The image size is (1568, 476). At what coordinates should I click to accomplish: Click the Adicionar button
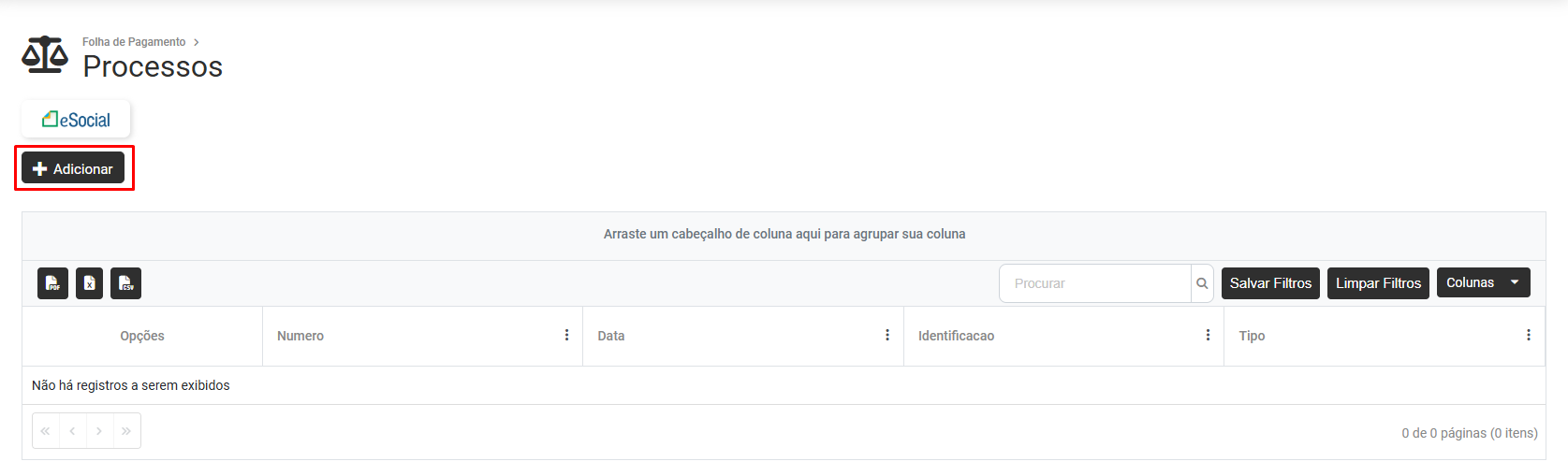(73, 169)
